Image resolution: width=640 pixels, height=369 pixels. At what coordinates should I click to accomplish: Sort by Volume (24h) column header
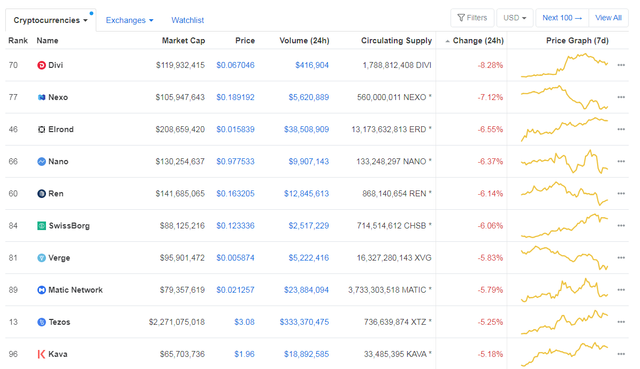click(x=304, y=40)
